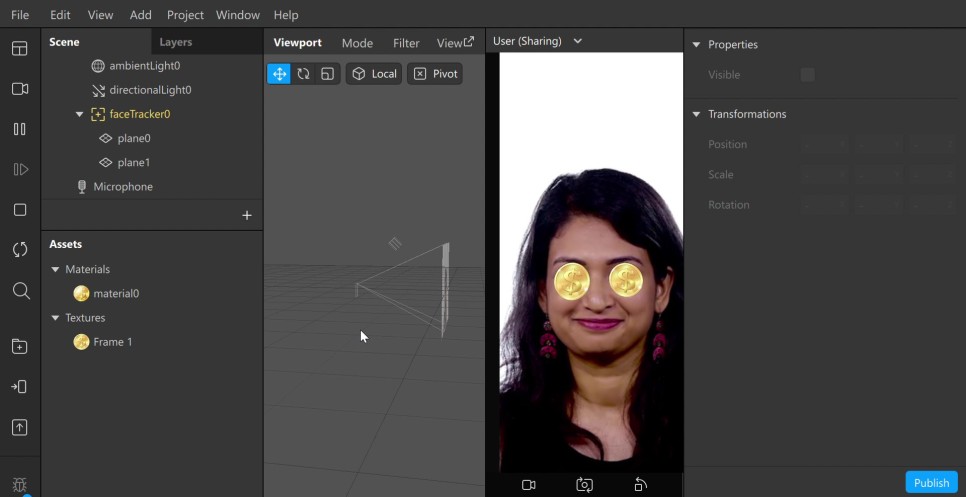Switch to the Scene tab

[64, 42]
